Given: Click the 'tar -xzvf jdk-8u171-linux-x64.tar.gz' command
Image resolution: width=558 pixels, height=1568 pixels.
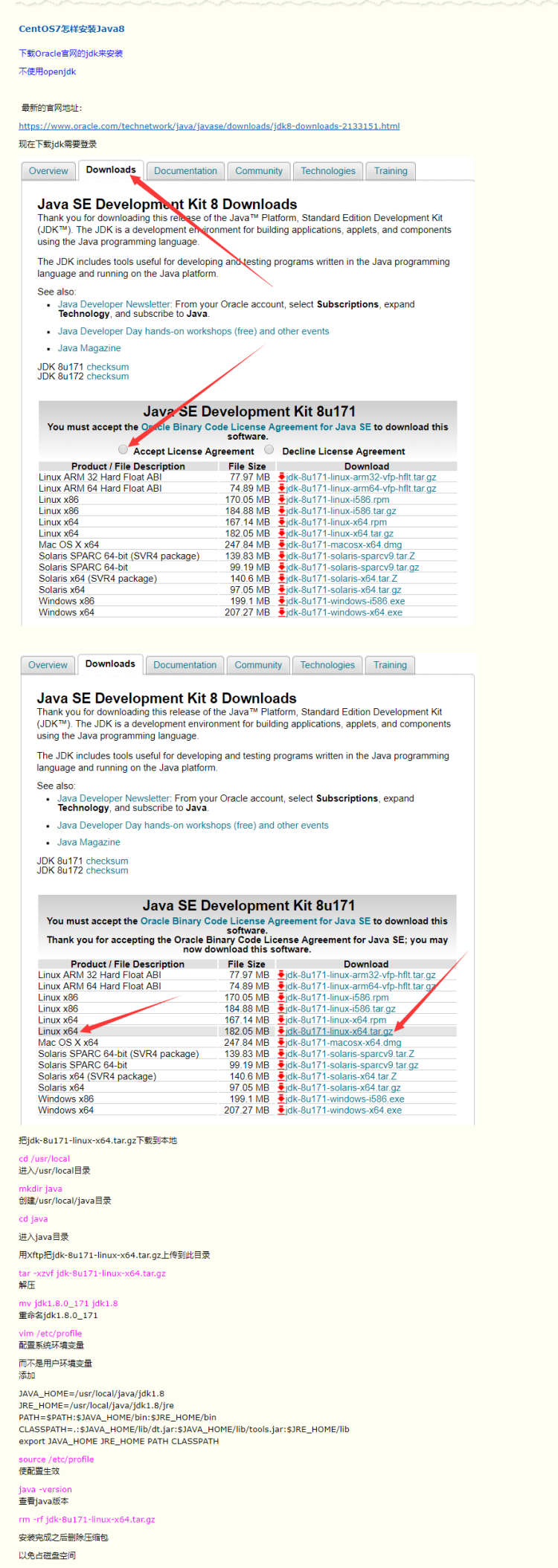Looking at the screenshot, I should (x=92, y=1273).
